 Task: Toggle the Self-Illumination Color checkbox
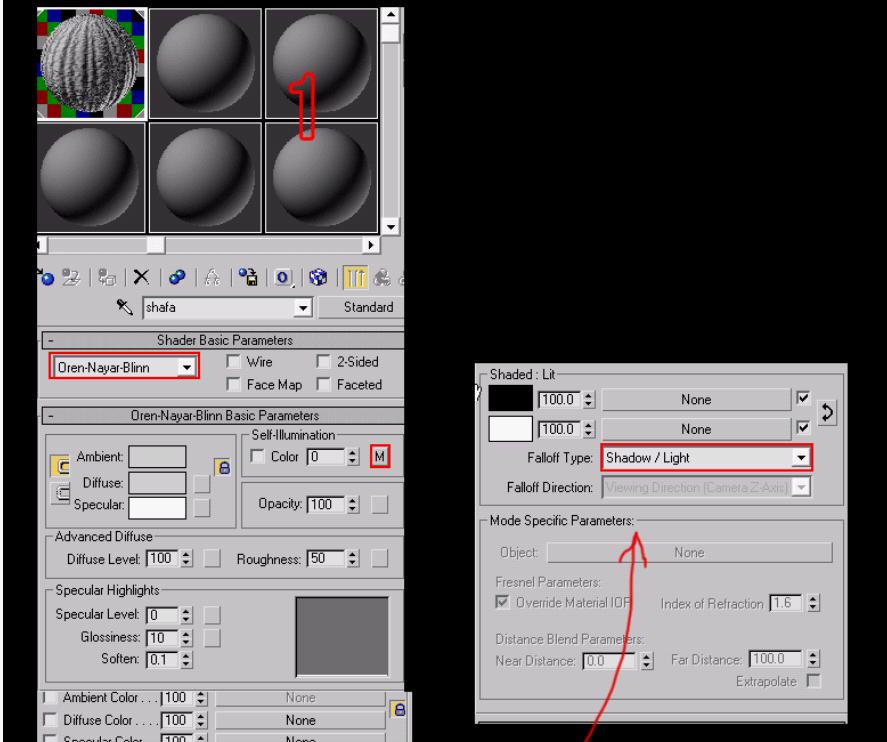pyautogui.click(x=257, y=456)
